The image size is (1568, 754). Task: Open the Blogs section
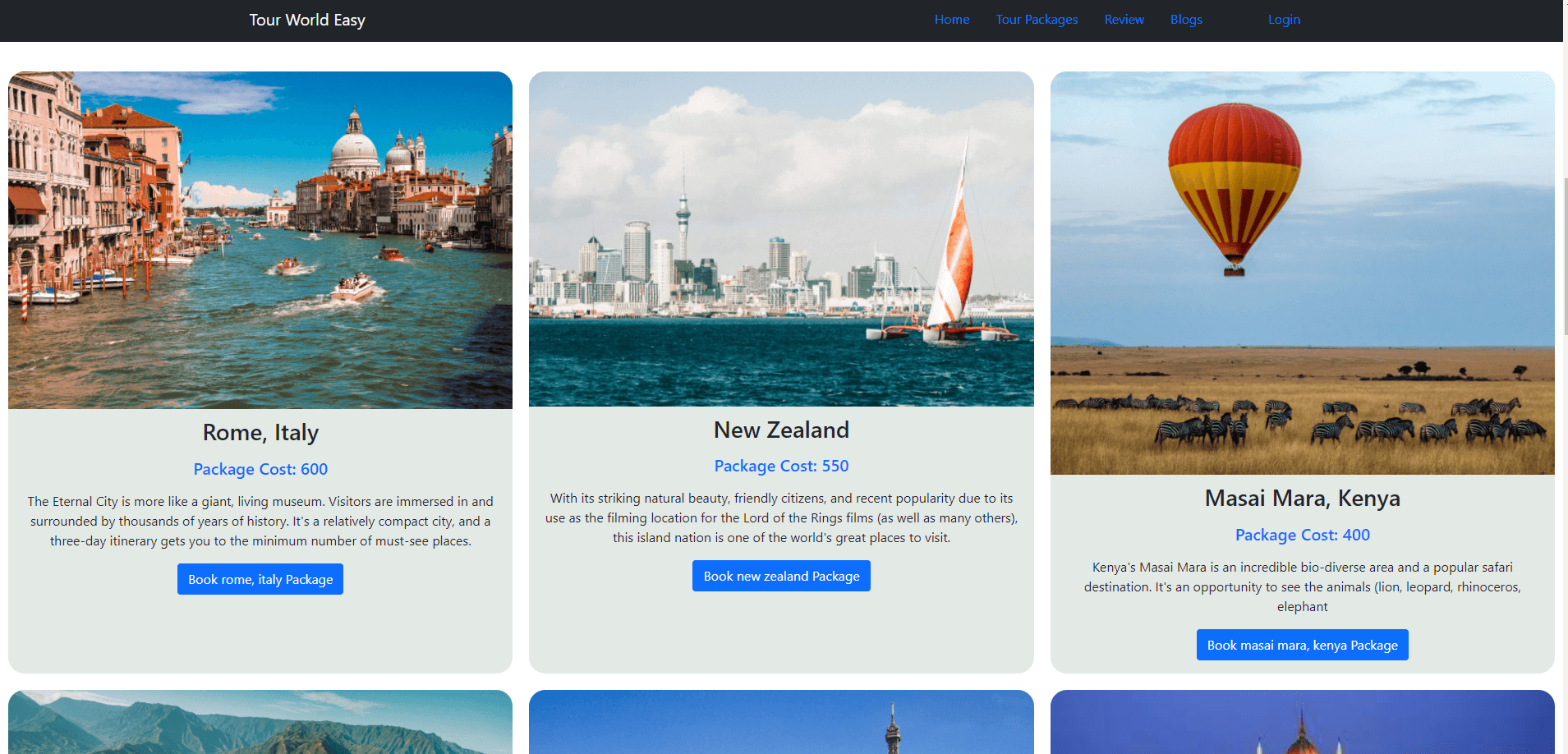click(1185, 20)
